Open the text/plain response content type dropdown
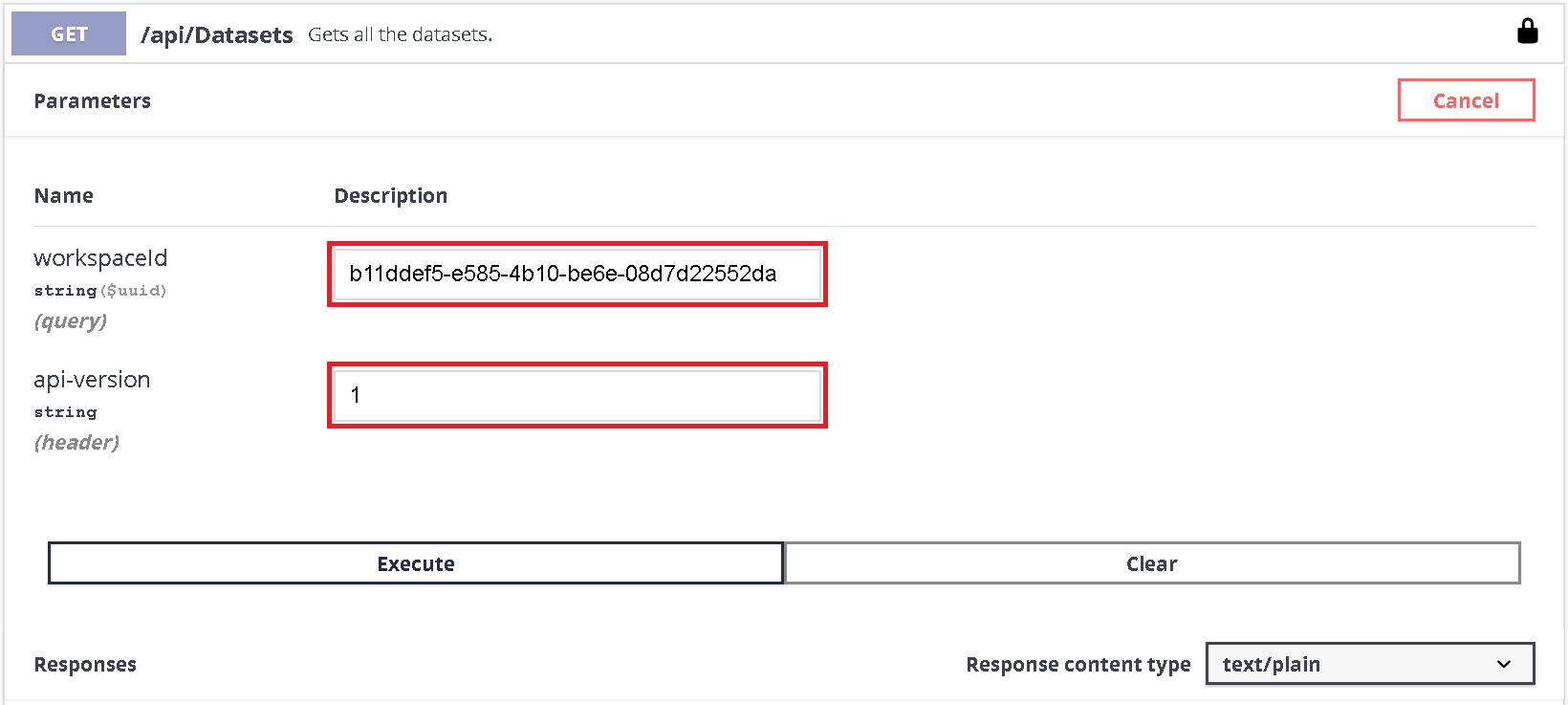 click(1368, 664)
